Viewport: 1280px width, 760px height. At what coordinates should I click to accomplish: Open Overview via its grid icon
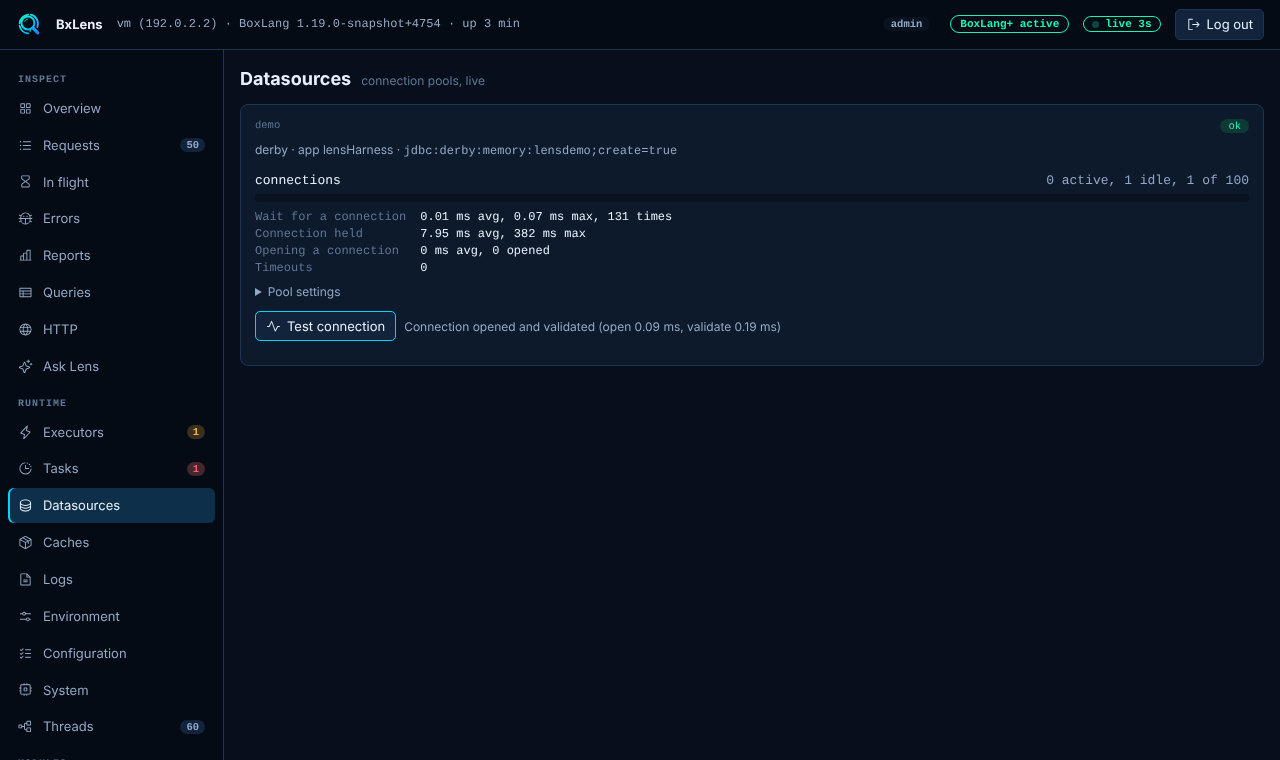pos(25,108)
